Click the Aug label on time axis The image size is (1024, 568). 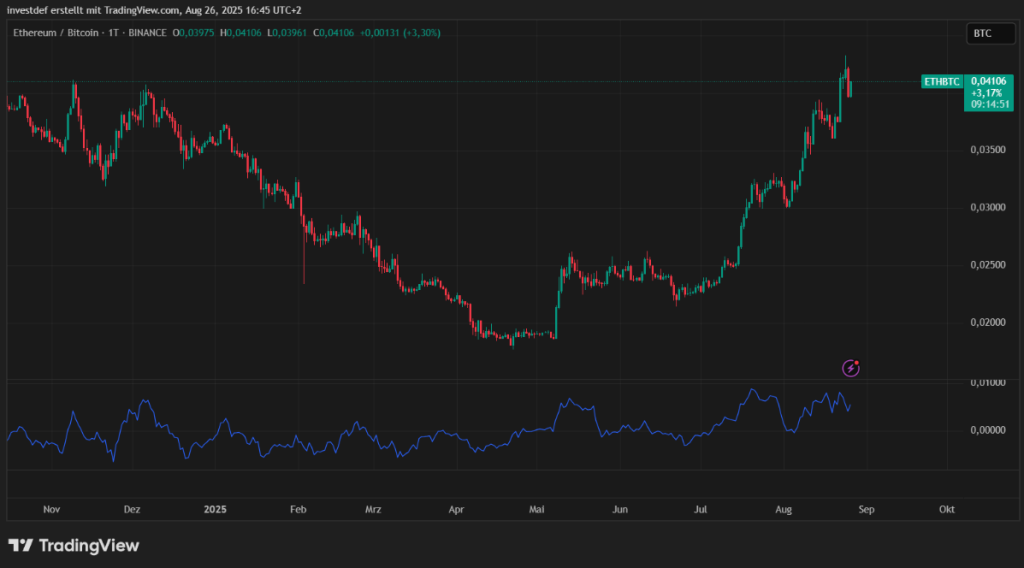(783, 509)
